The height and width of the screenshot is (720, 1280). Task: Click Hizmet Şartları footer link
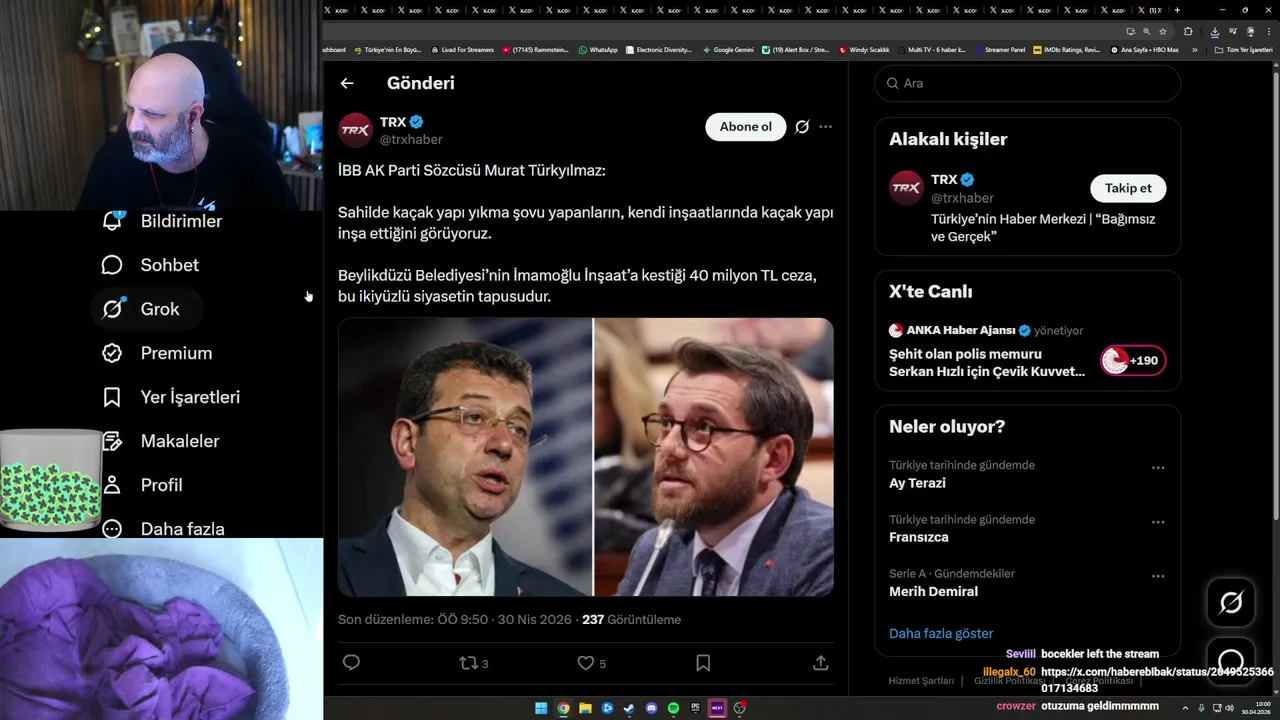[x=921, y=681]
